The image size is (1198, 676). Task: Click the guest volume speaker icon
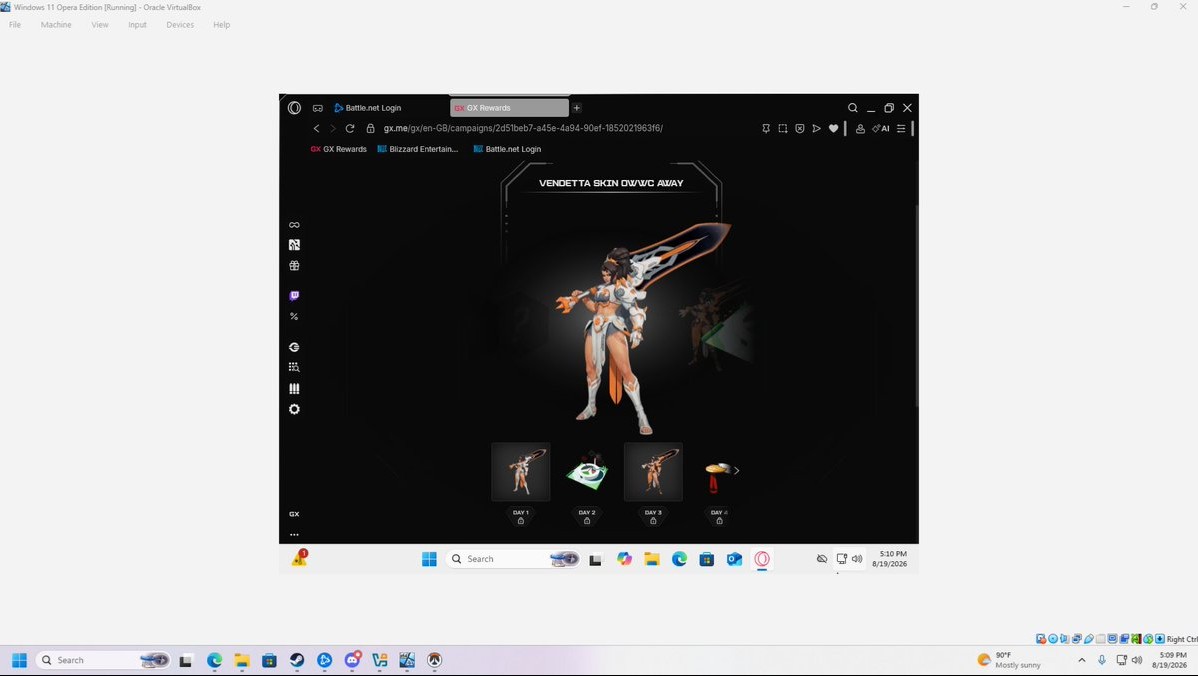coord(857,559)
